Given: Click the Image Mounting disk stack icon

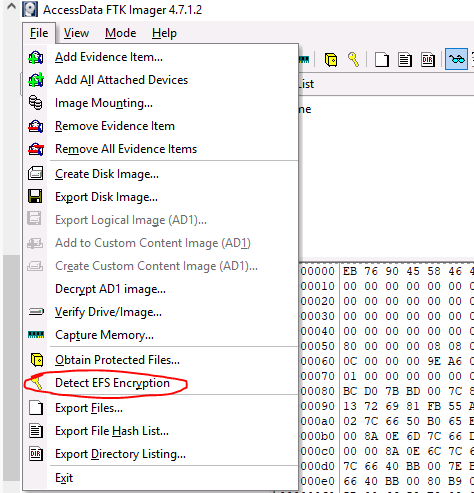Looking at the screenshot, I should [x=36, y=103].
